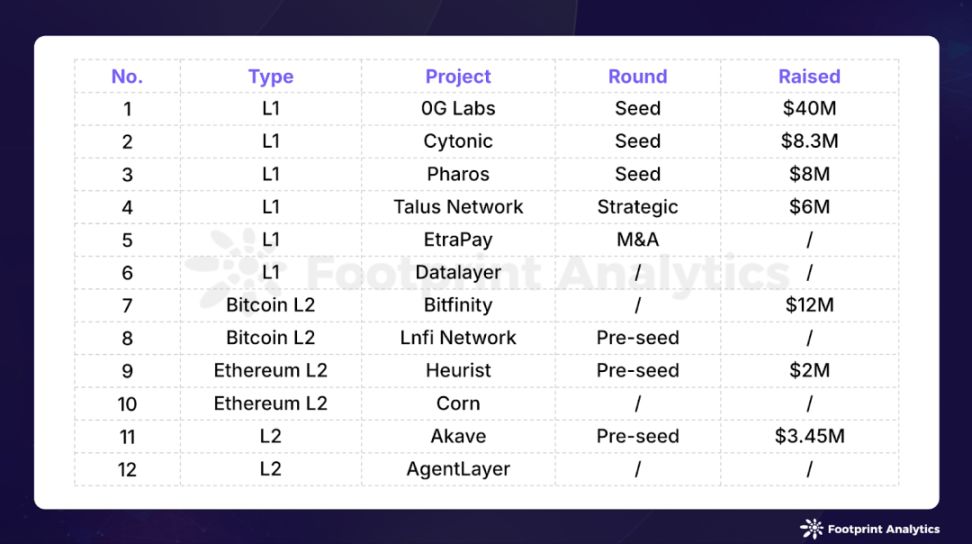
Task: Click the Heurist project cell
Action: coord(458,370)
